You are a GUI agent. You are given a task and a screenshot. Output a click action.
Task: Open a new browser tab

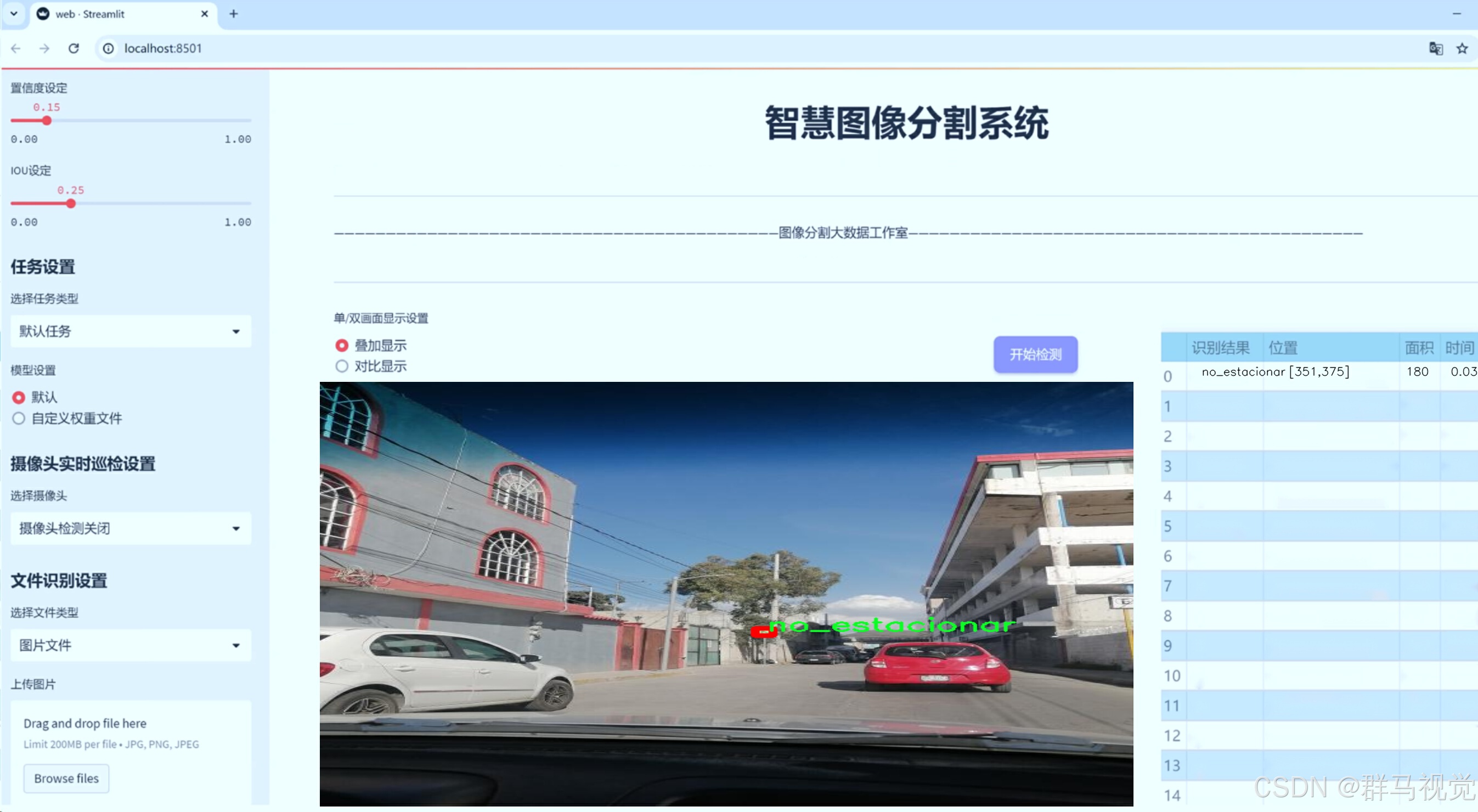click(x=234, y=14)
